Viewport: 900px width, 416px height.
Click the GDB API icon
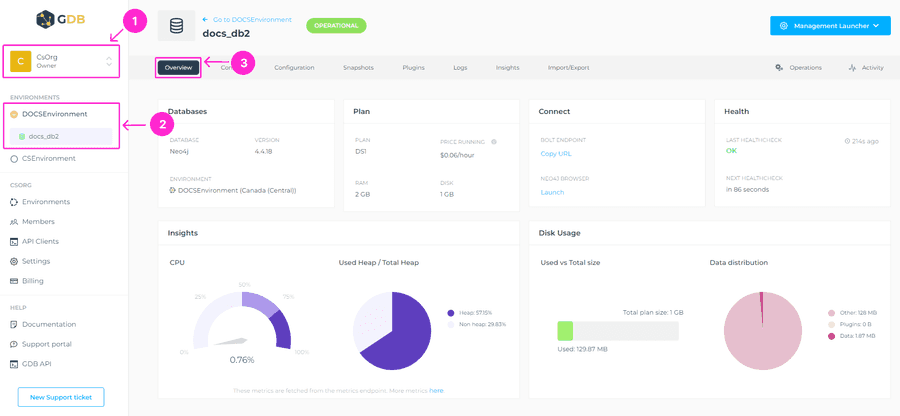(x=14, y=364)
